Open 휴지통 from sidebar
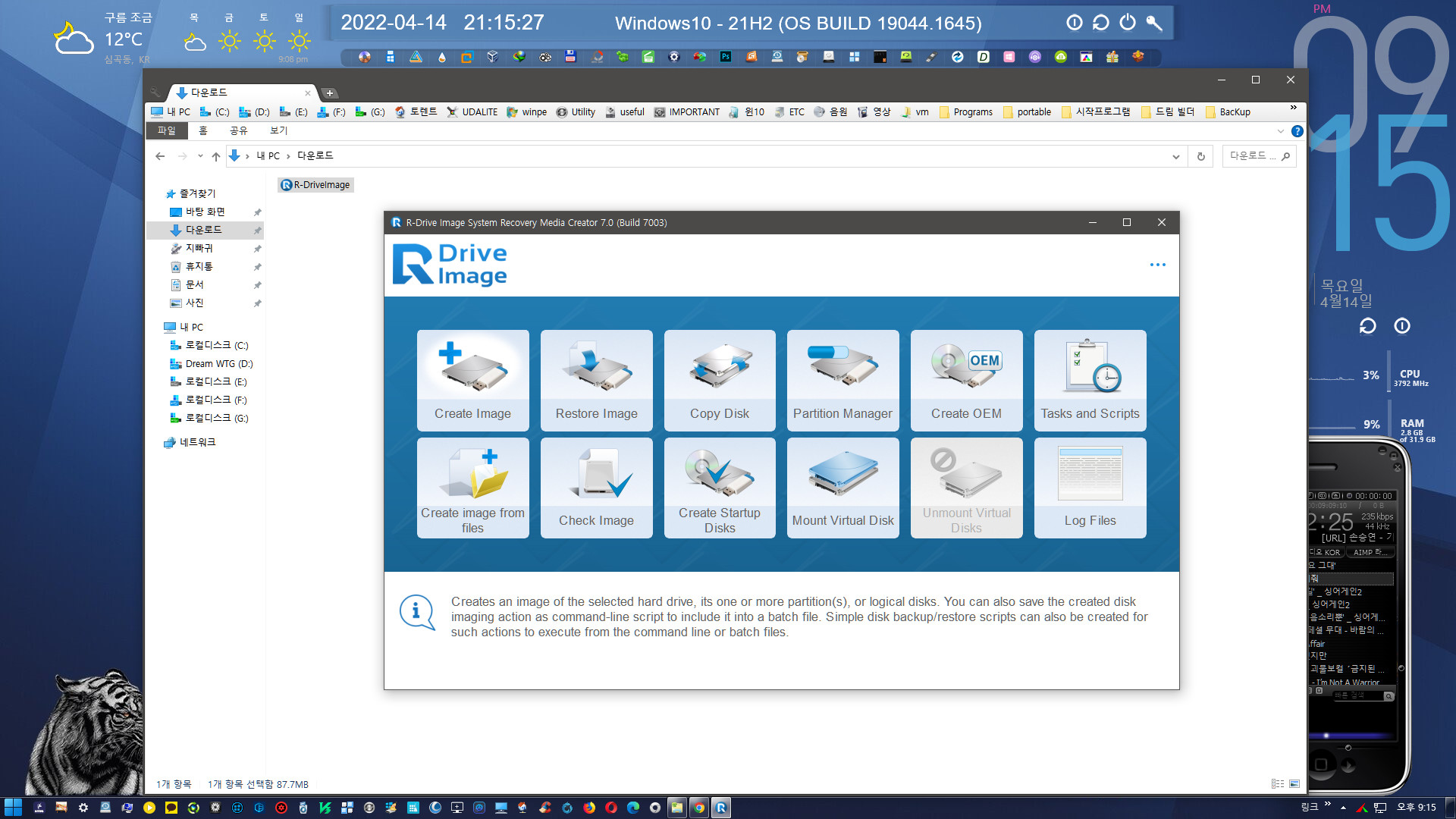Image resolution: width=1456 pixels, height=819 pixels. coord(199,267)
